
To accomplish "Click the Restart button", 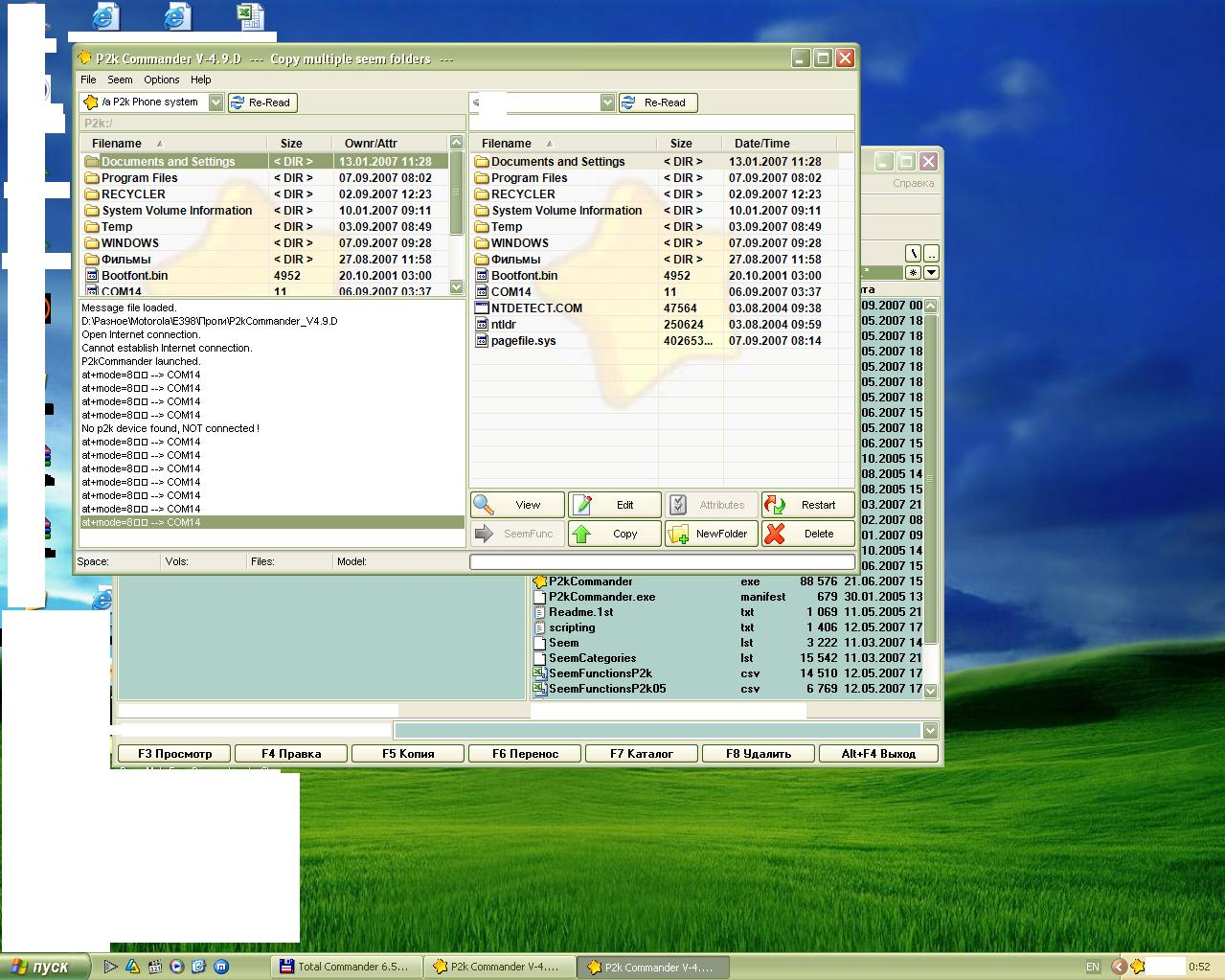I will coord(807,505).
